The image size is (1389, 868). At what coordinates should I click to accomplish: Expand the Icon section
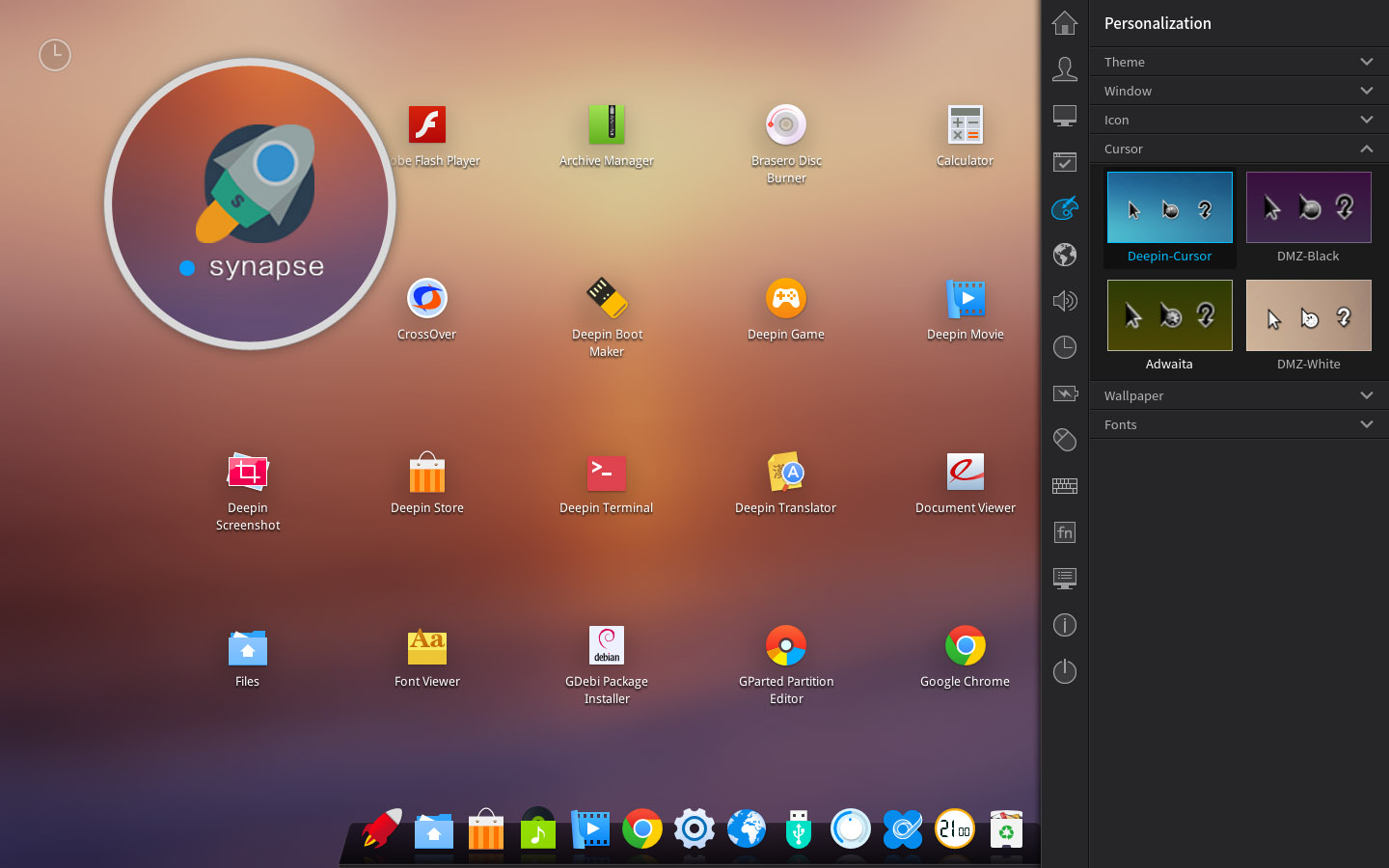point(1239,120)
